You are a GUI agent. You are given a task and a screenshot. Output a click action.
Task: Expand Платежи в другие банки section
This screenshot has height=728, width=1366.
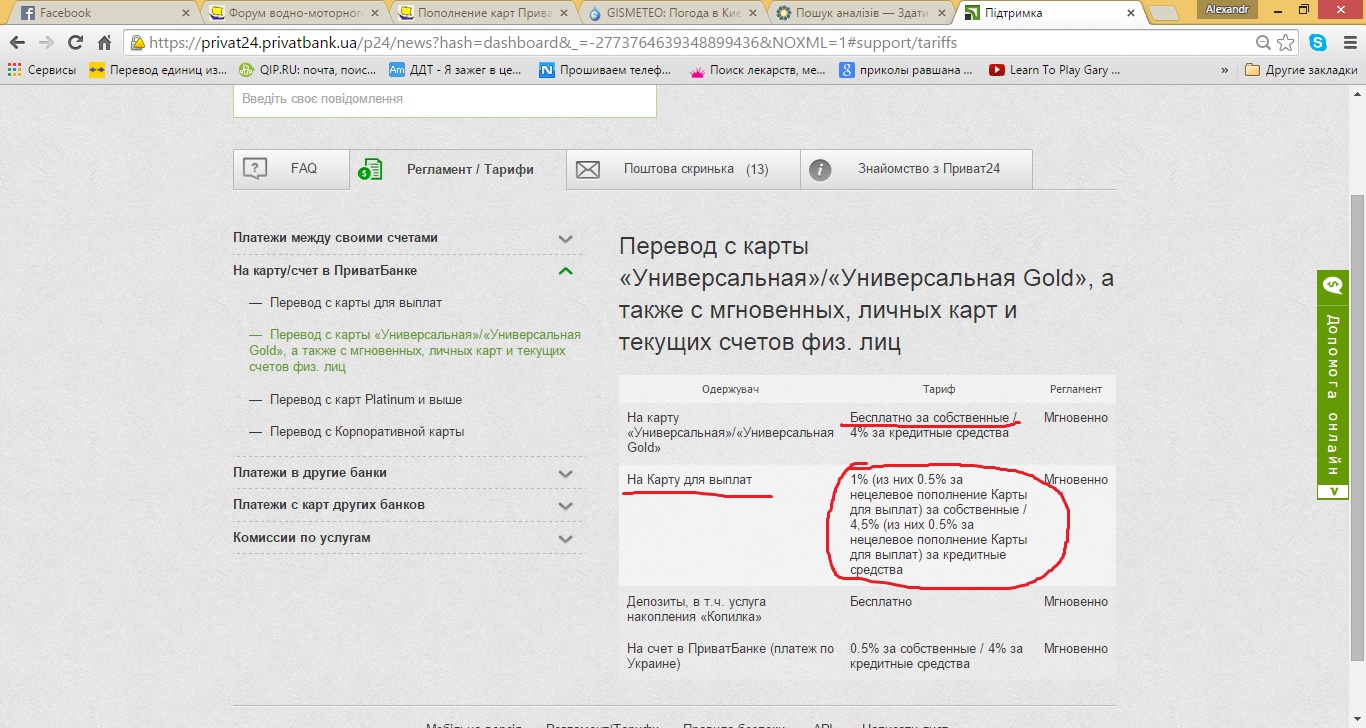pos(565,473)
